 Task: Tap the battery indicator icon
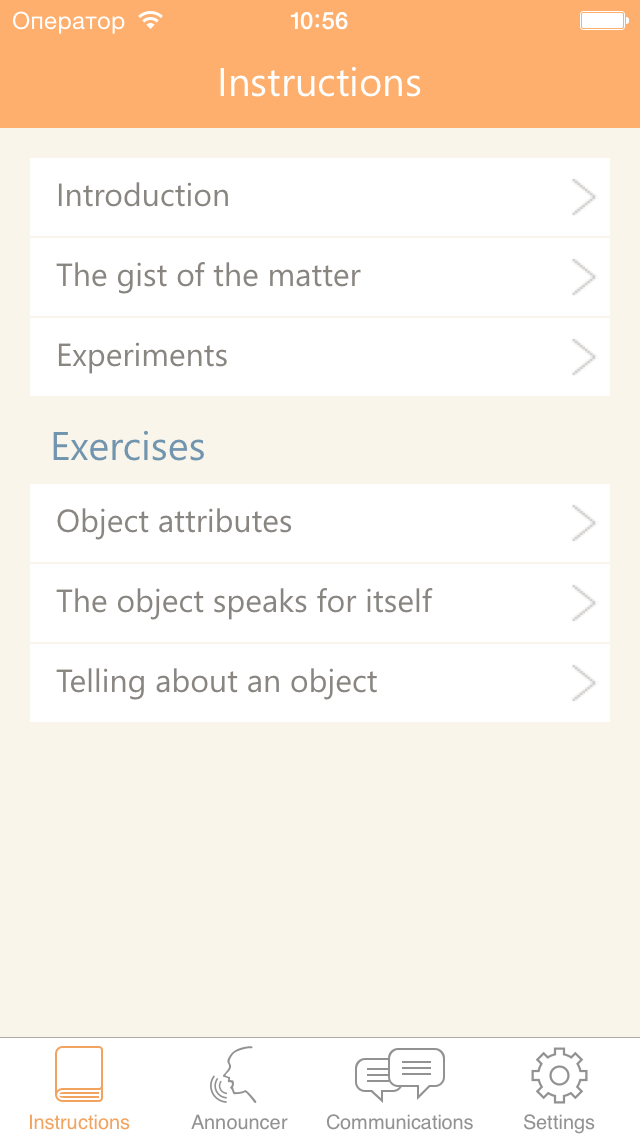603,21
